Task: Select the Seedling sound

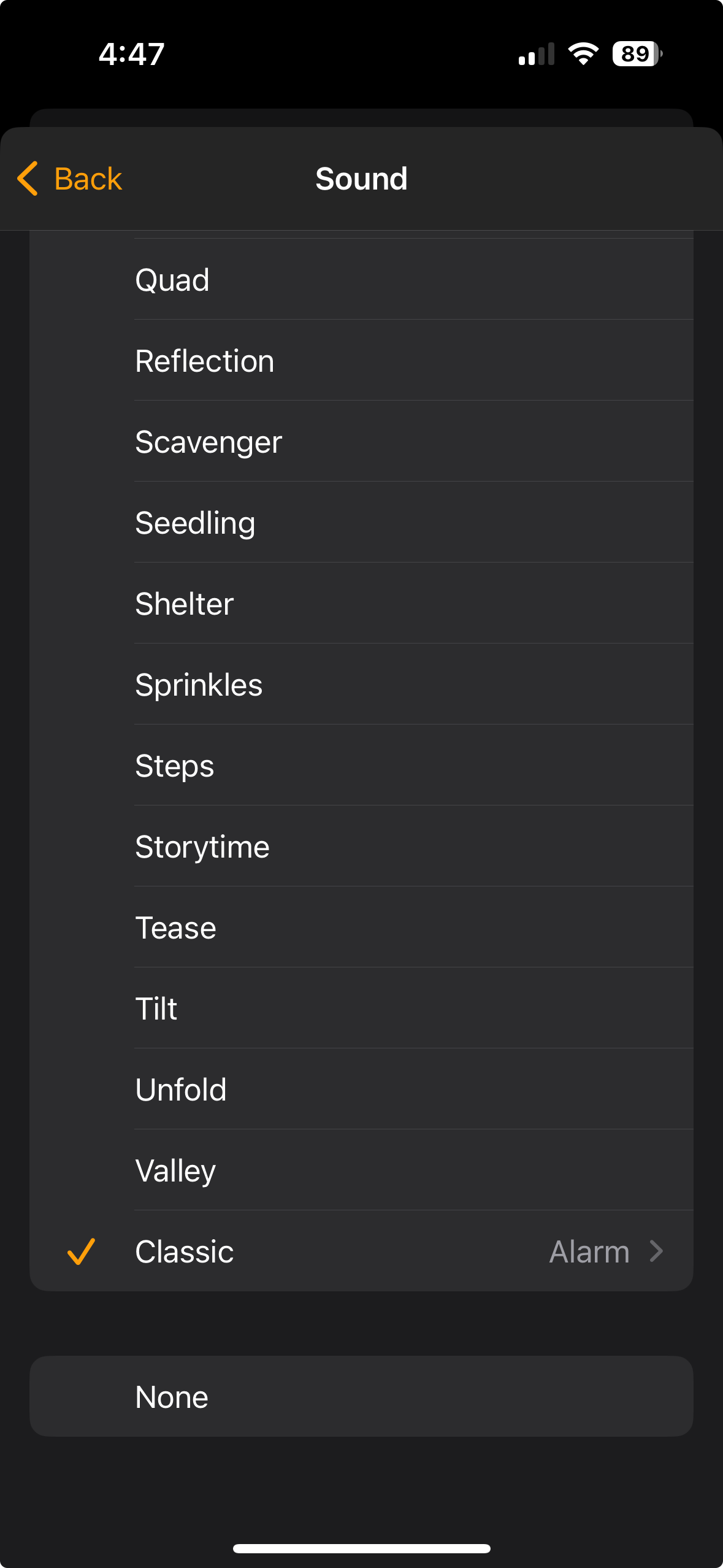Action: point(195,523)
